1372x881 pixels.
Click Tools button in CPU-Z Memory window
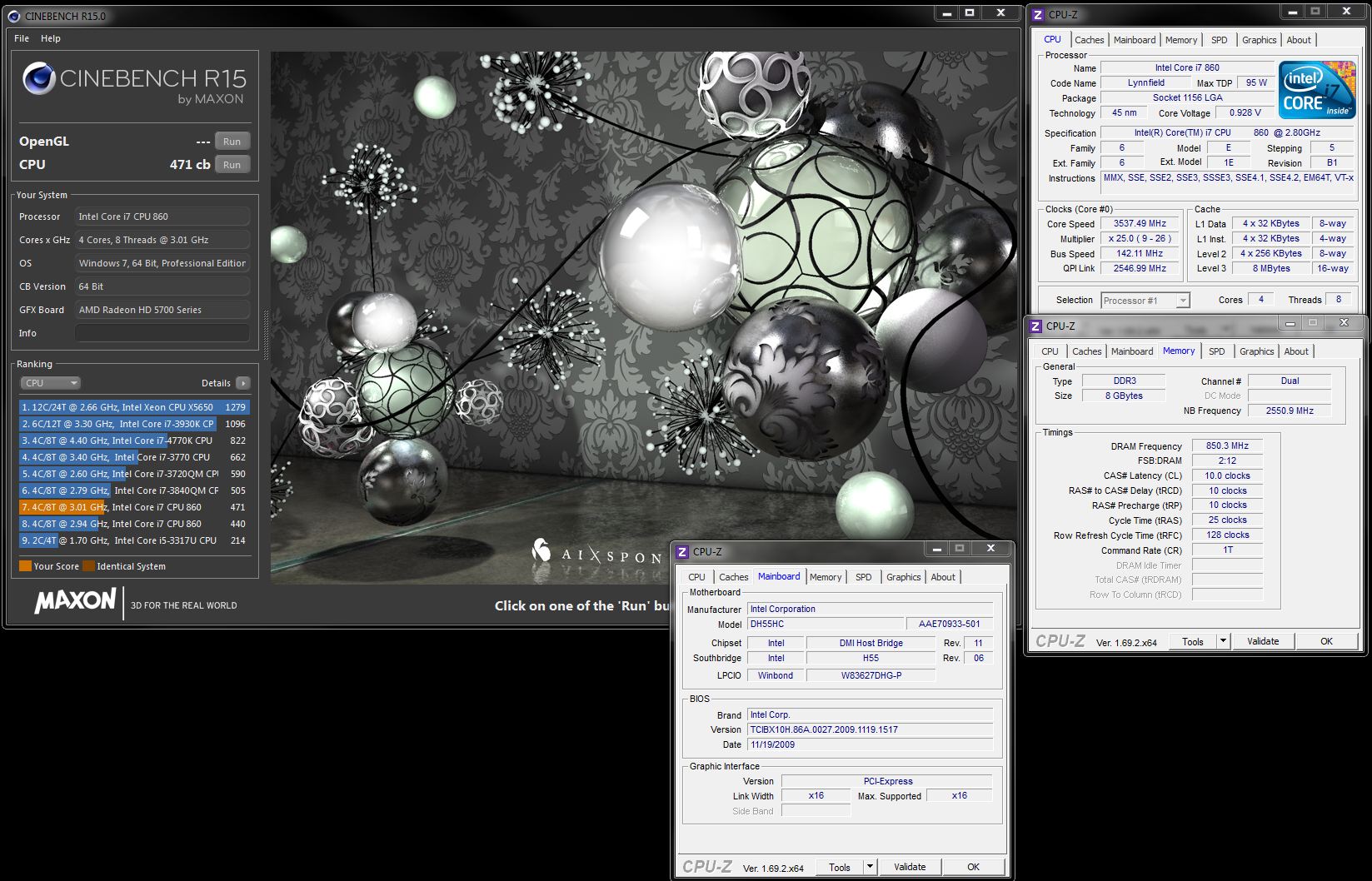click(1193, 642)
